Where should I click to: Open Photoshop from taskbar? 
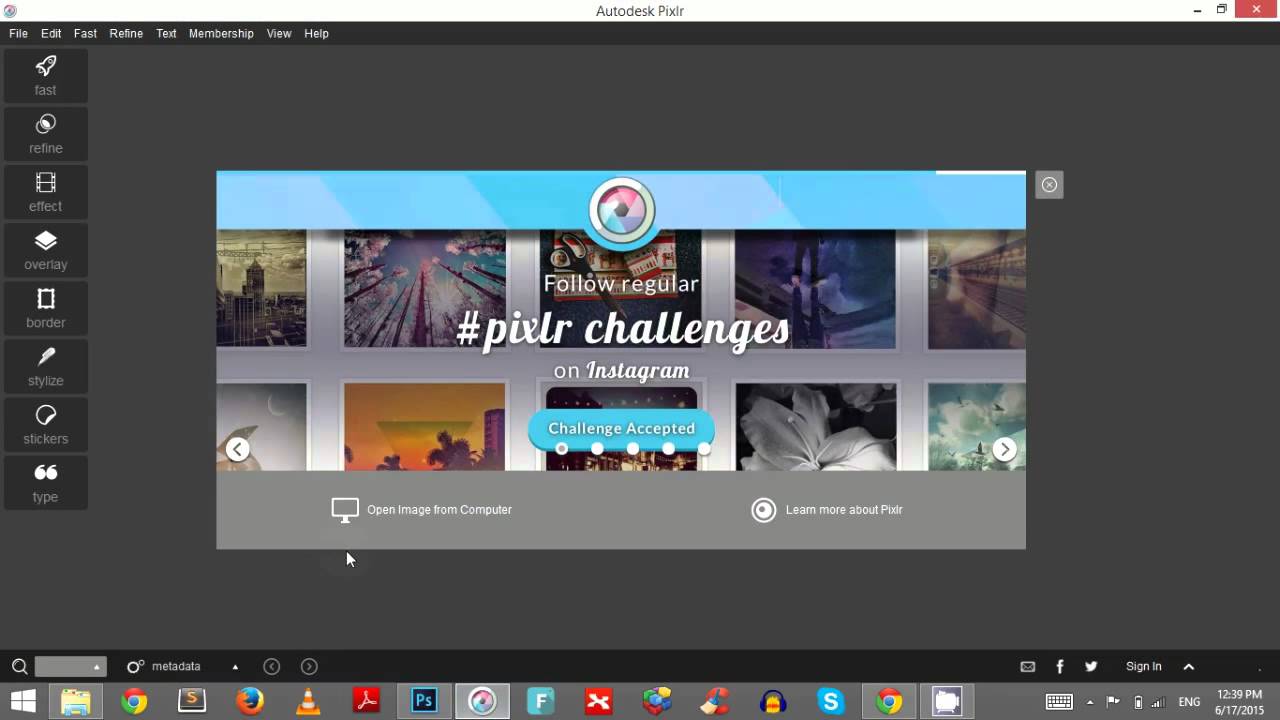pos(424,702)
